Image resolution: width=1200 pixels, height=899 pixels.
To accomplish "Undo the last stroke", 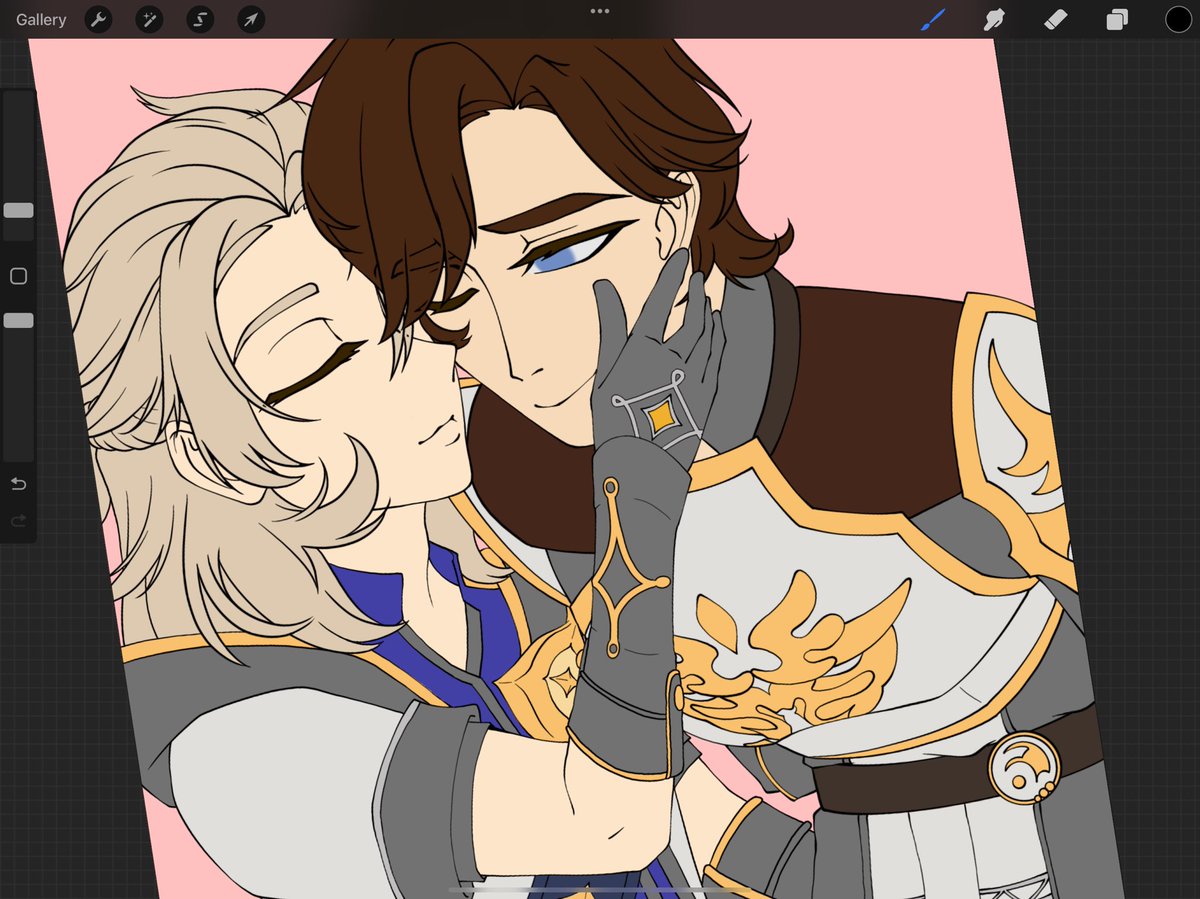I will click(18, 484).
